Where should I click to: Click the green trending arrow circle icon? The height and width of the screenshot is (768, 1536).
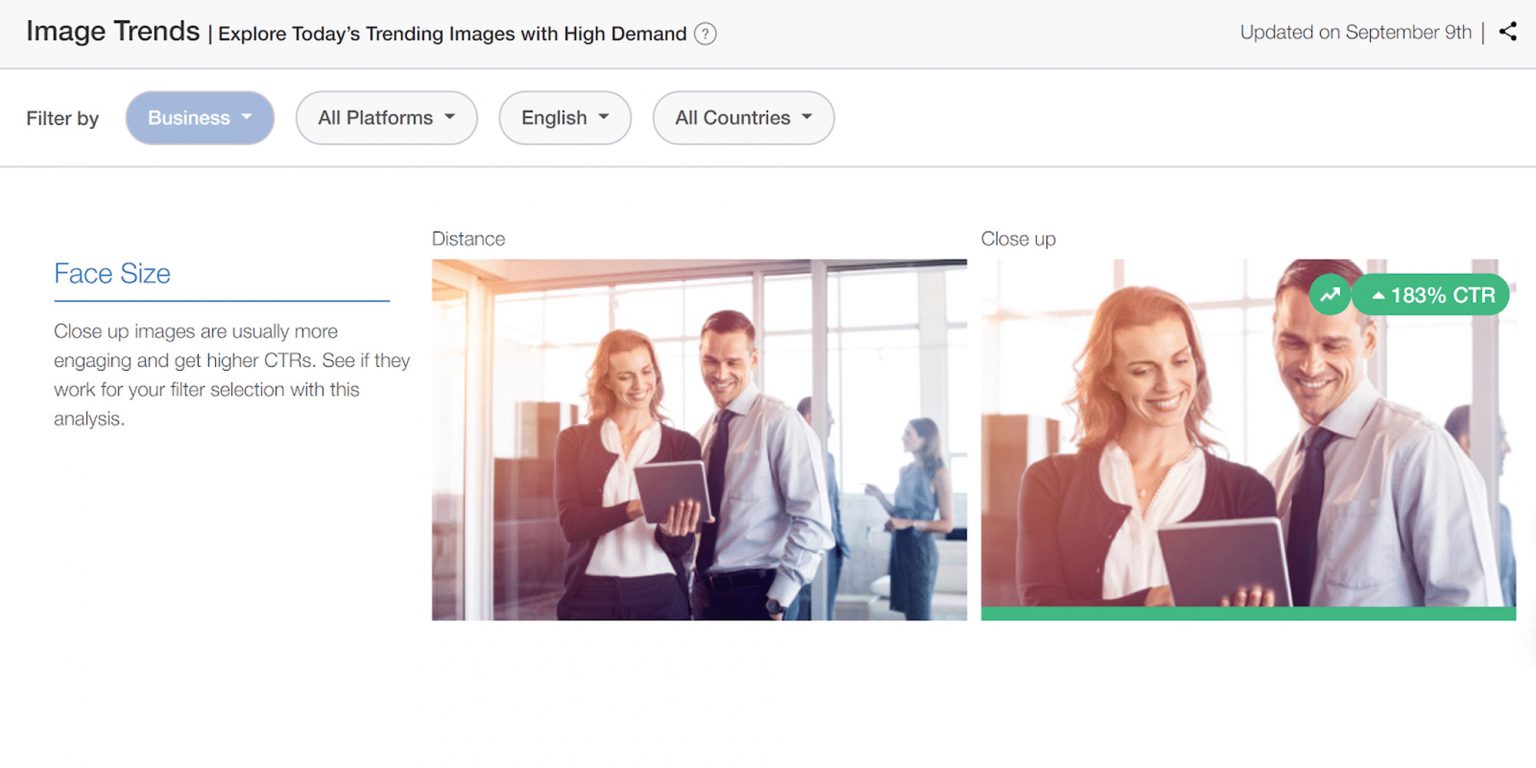(1329, 295)
